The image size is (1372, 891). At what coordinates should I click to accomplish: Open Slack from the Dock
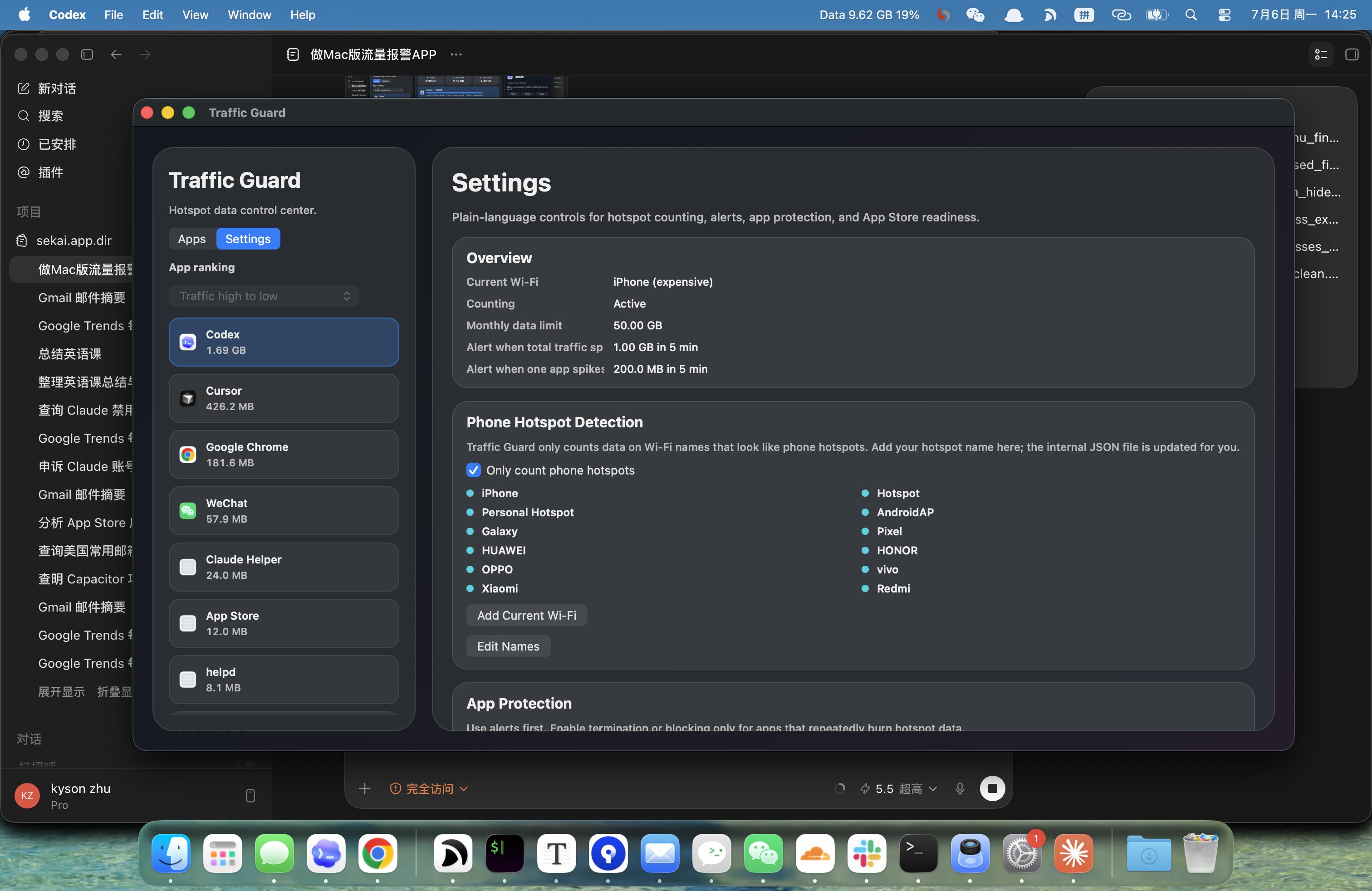[x=867, y=853]
